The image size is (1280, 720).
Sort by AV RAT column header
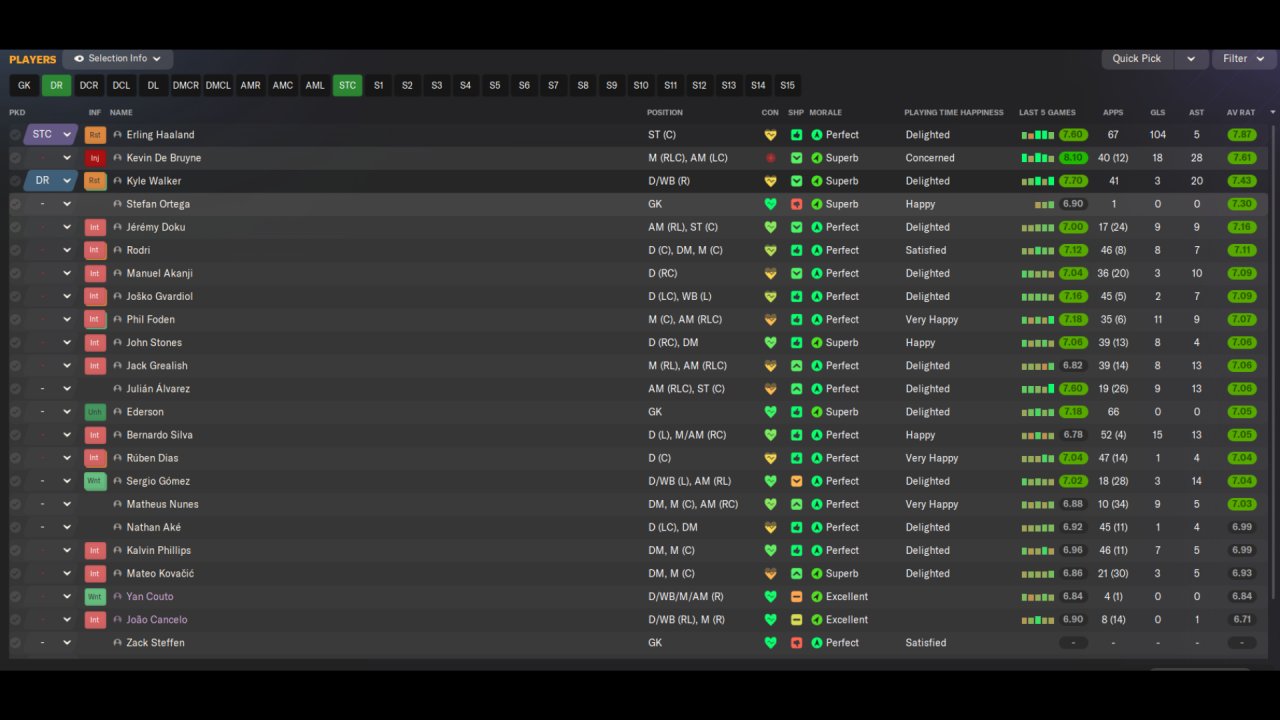coord(1241,113)
